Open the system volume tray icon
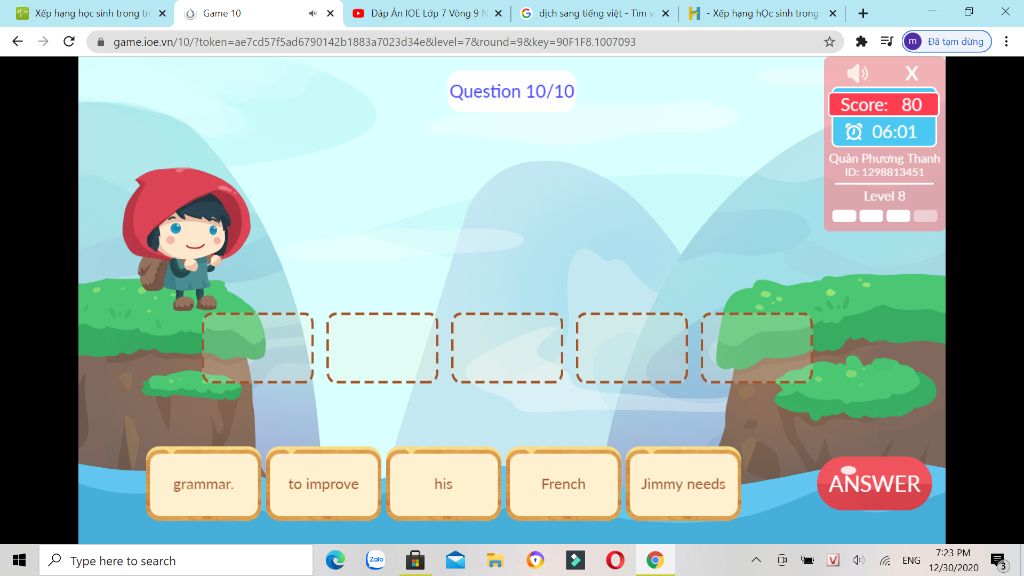 click(859, 560)
